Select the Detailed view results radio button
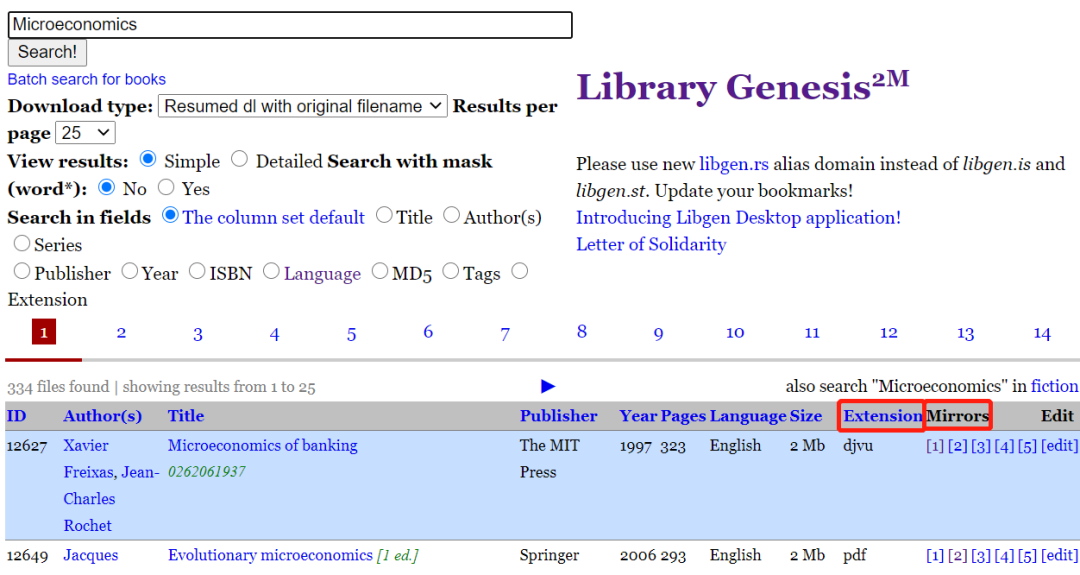This screenshot has height=575, width=1080. point(239,159)
